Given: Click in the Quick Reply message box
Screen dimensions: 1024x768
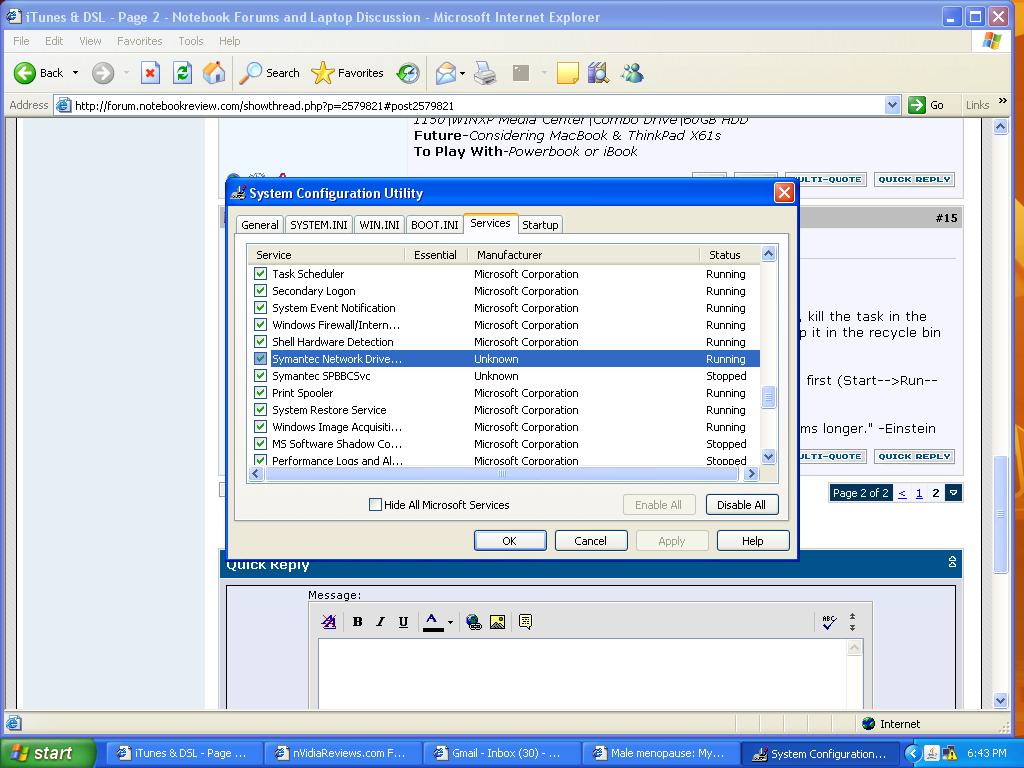Looking at the screenshot, I should click(x=583, y=674).
